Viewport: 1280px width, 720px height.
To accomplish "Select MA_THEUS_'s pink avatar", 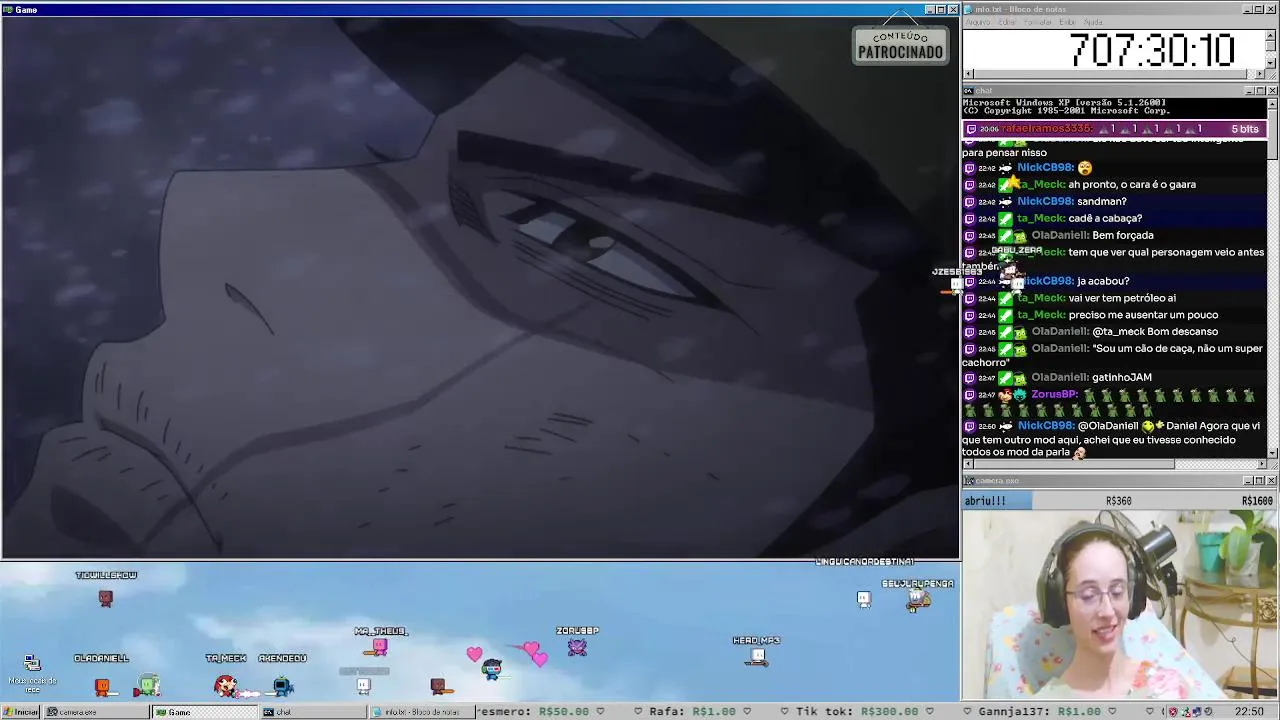I will (379, 648).
